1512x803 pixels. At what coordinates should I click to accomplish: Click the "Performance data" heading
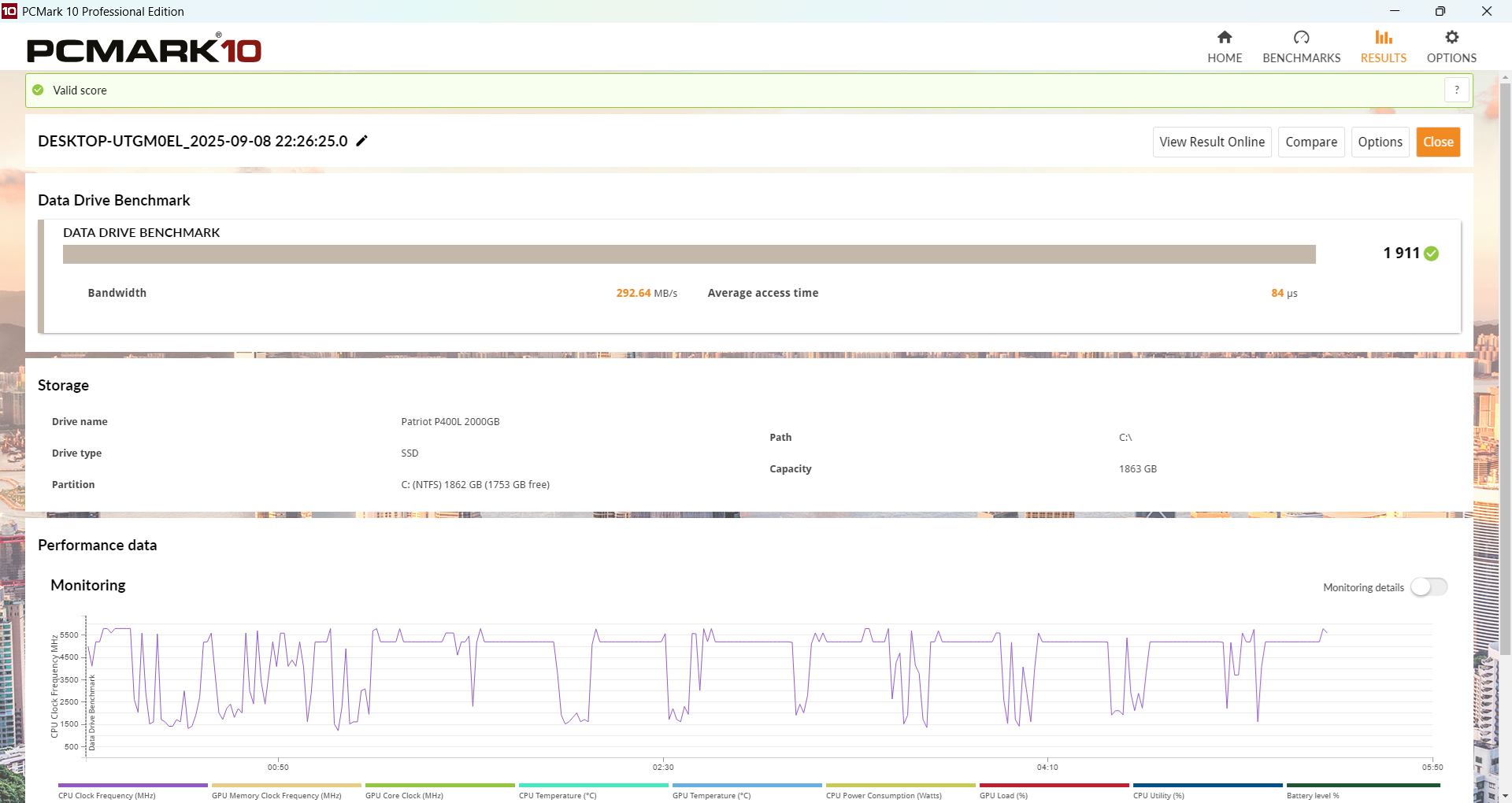pos(98,545)
